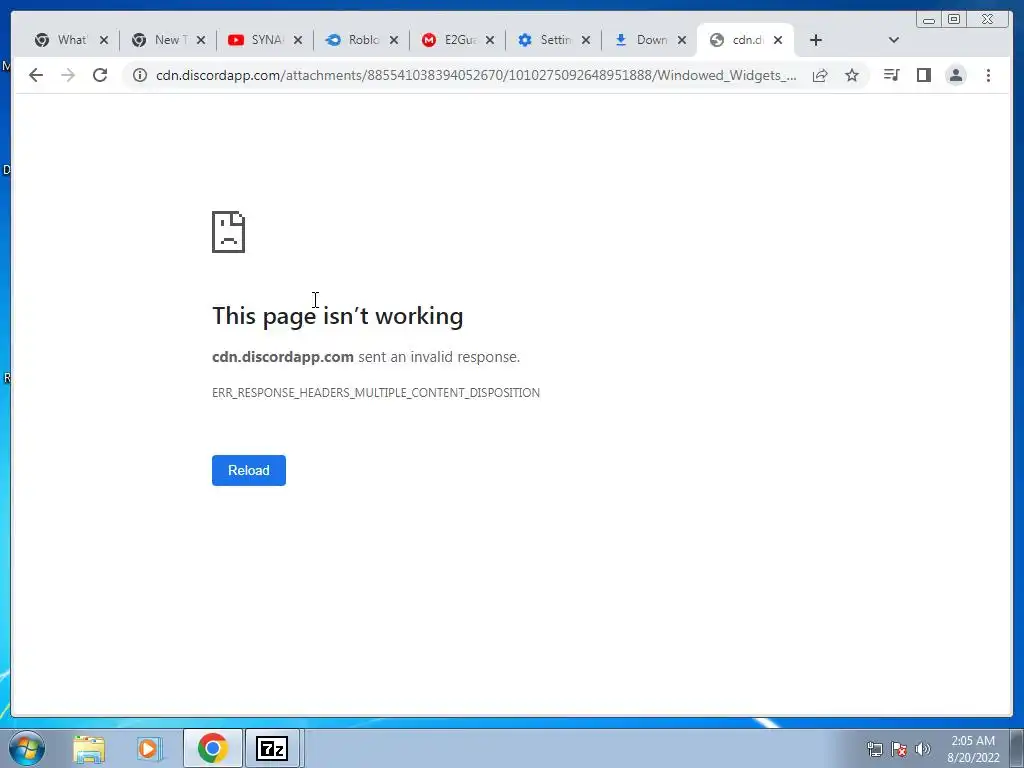Bookmark this page with star icon
The height and width of the screenshot is (768, 1024).
852,75
